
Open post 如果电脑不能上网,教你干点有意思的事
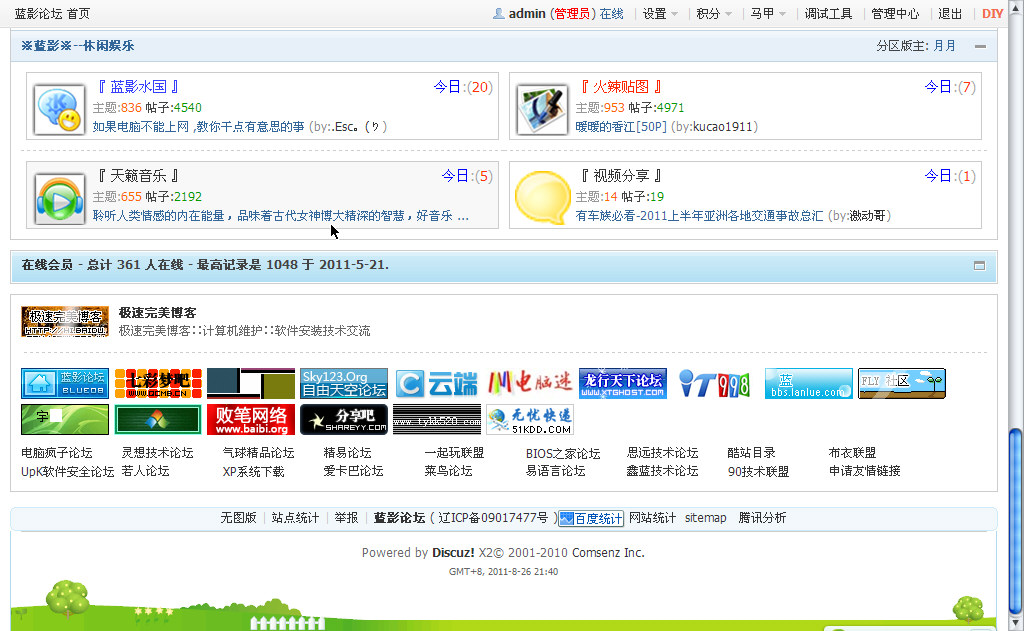click(x=199, y=127)
